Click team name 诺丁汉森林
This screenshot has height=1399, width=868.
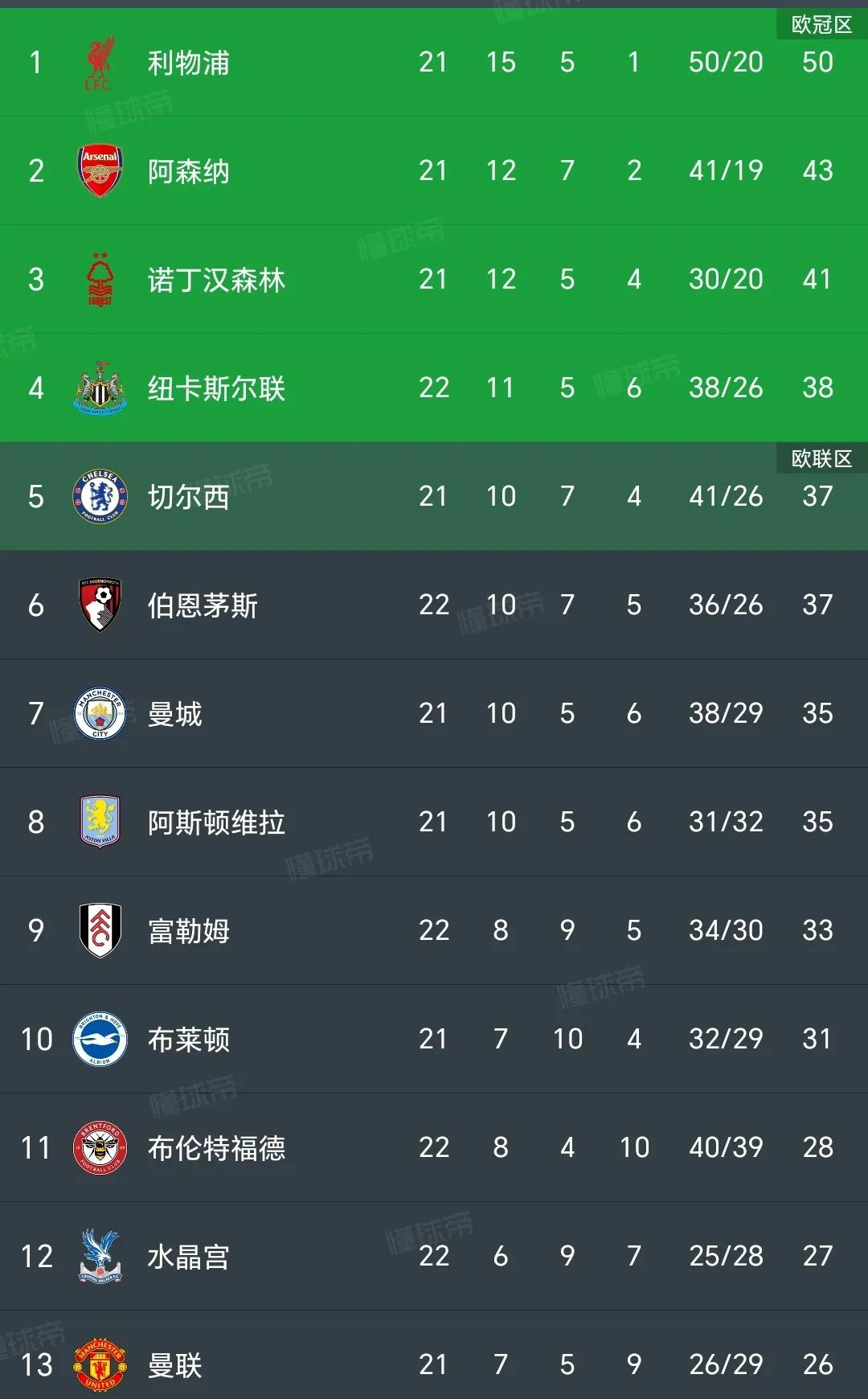click(216, 280)
